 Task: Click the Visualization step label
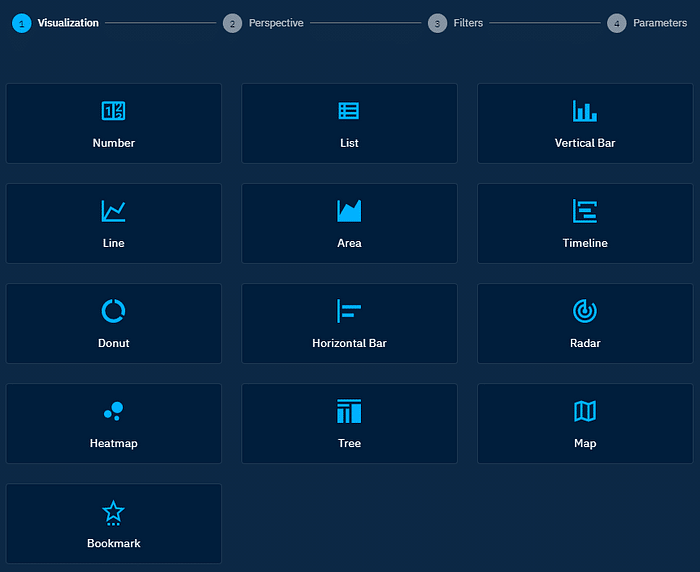[68, 23]
